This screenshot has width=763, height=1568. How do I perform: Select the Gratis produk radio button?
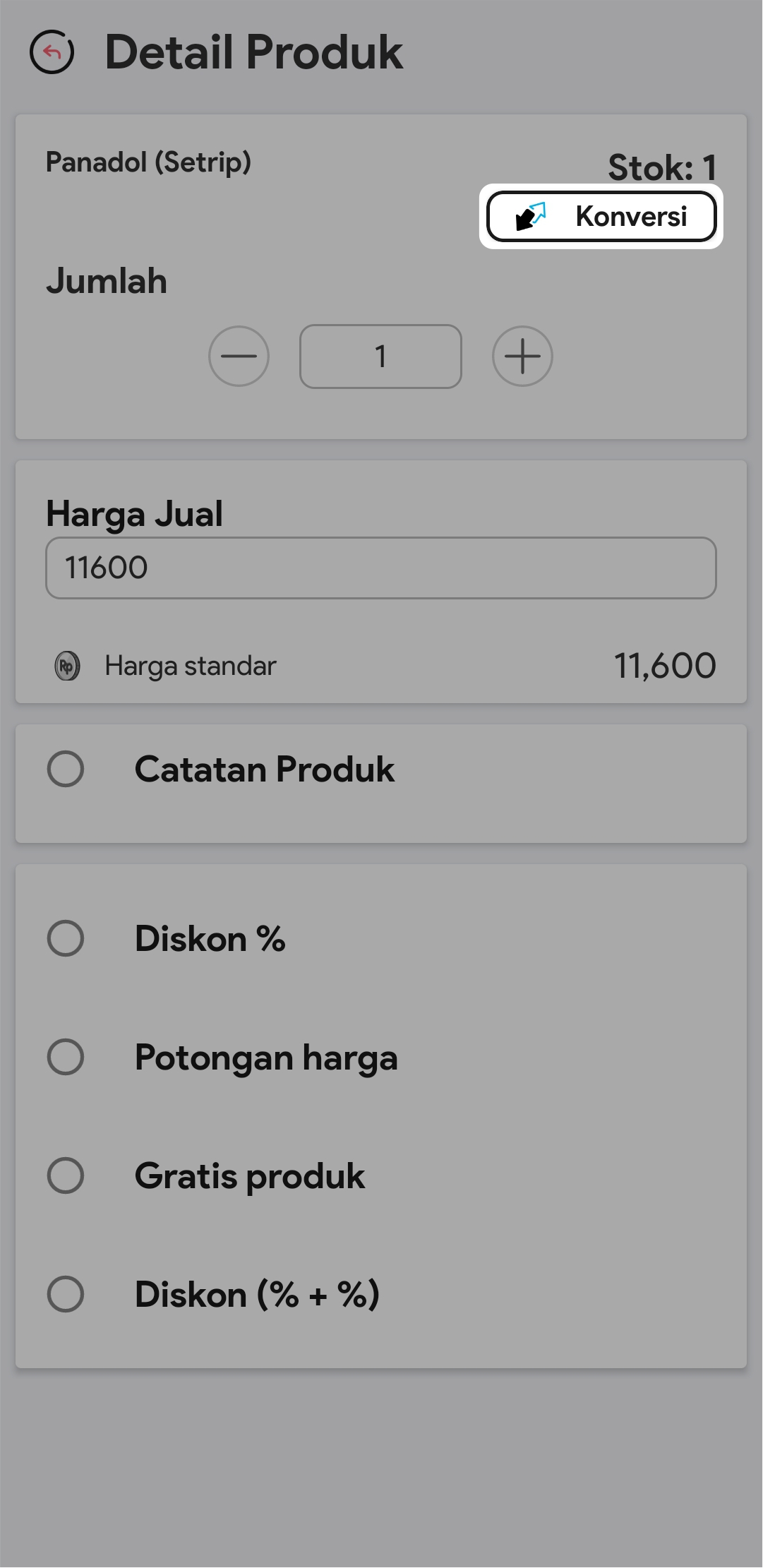point(66,1175)
